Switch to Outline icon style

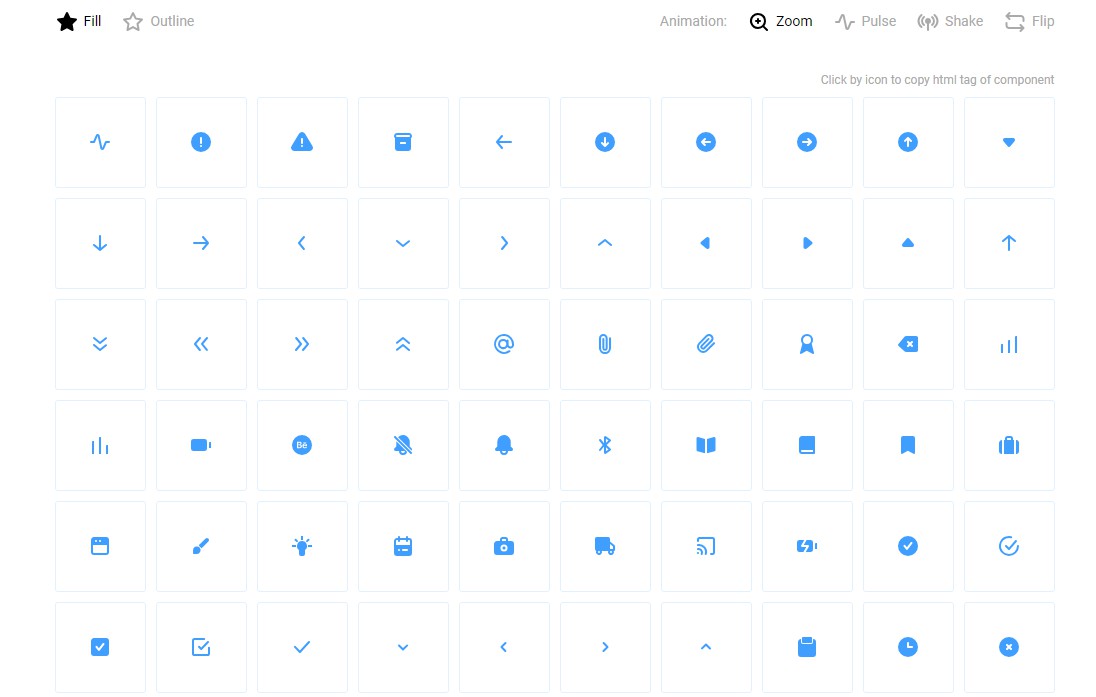tap(157, 20)
